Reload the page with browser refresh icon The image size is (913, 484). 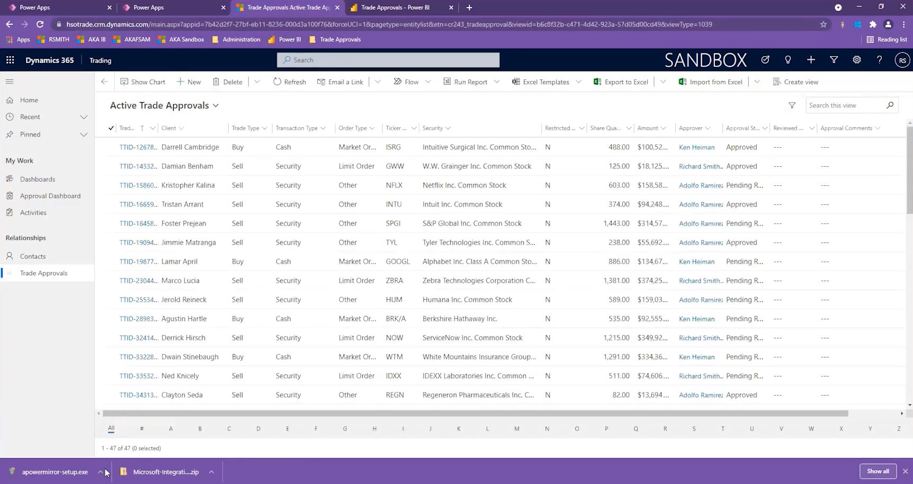40,24
